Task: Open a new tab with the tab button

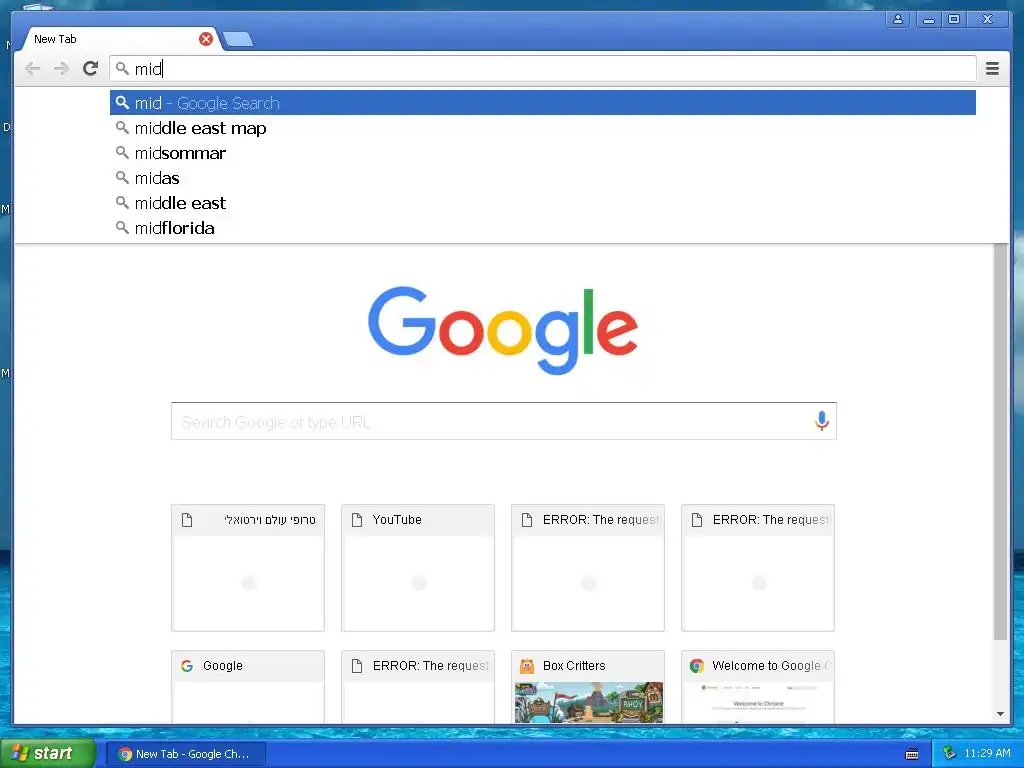Action: (238, 40)
